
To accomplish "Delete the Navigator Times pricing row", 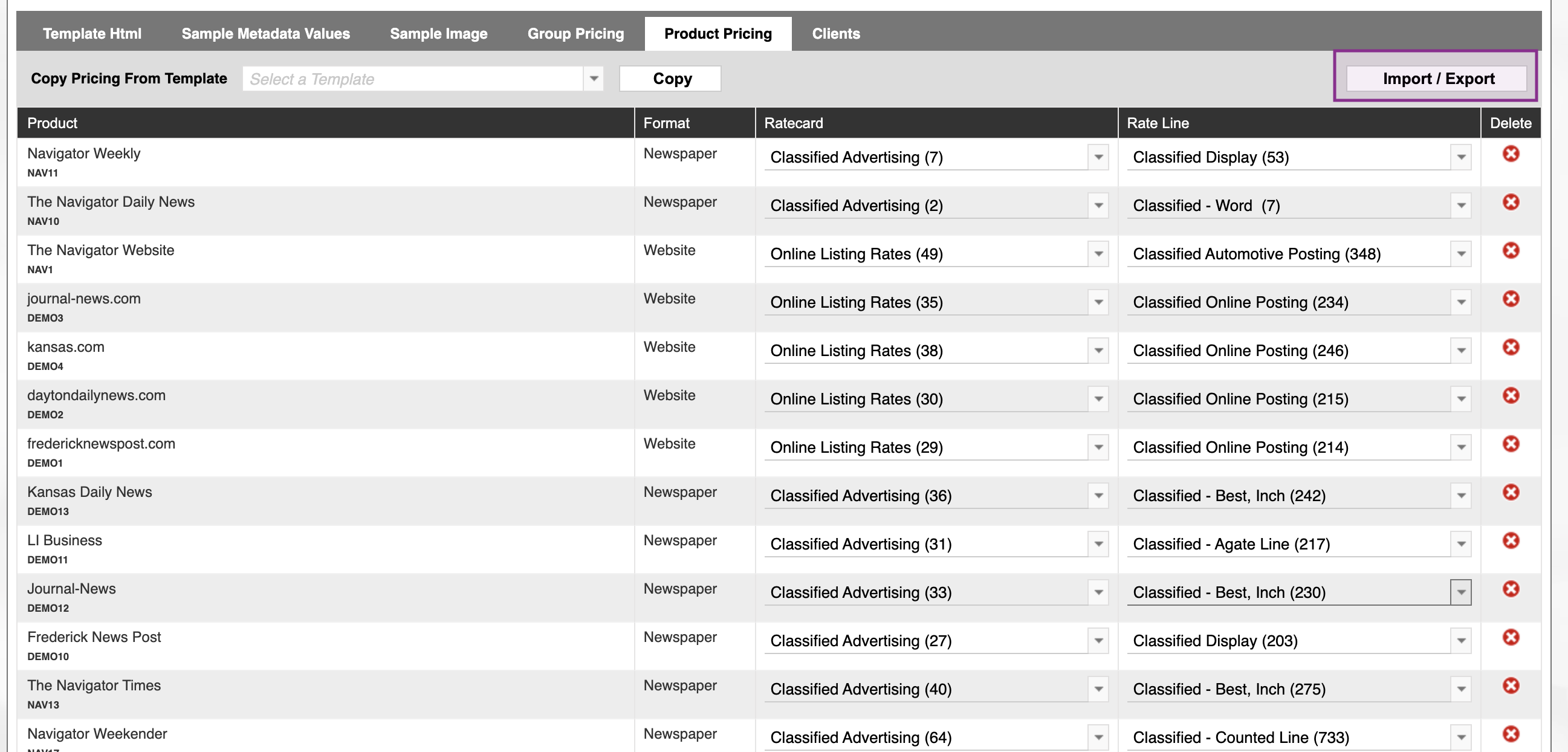I will pos(1510,686).
